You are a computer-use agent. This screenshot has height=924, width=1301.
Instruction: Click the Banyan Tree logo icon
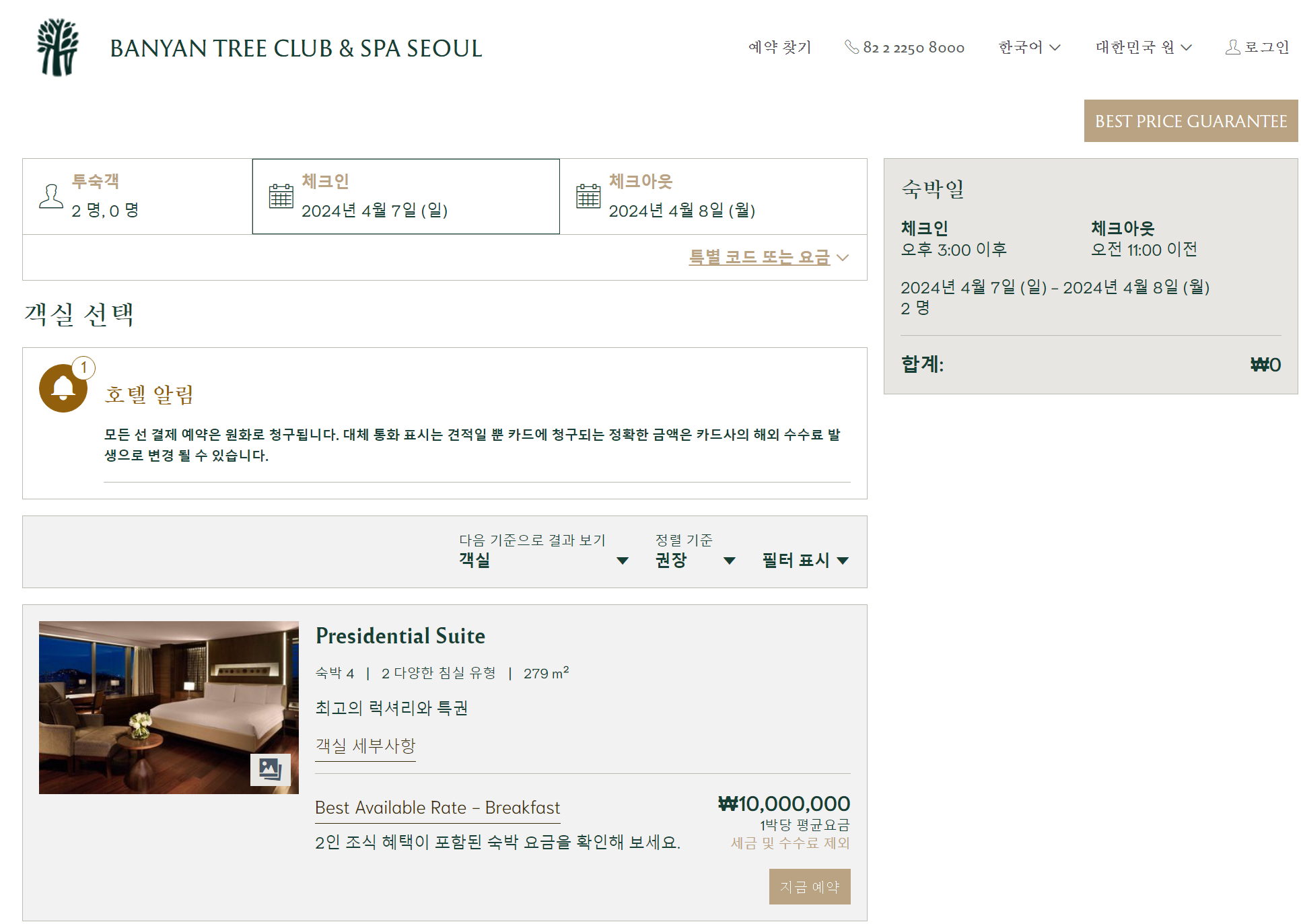[x=58, y=47]
